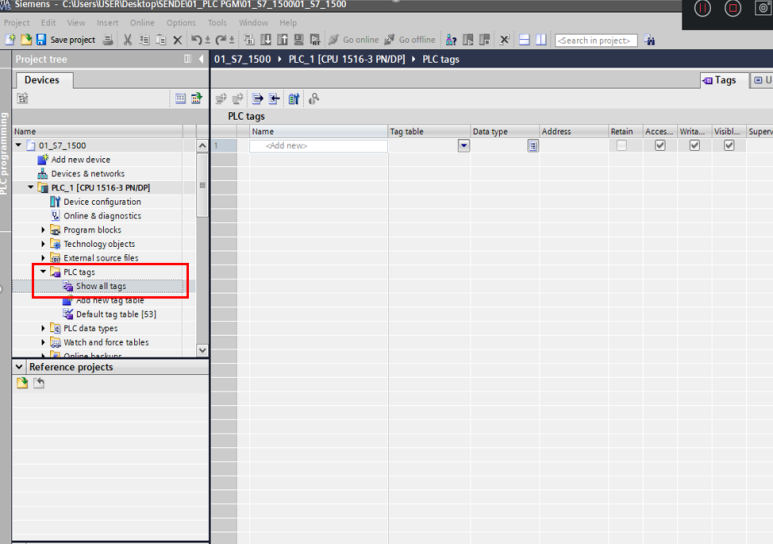The height and width of the screenshot is (544, 773).
Task: Click the Open project icon
Action: [26, 39]
